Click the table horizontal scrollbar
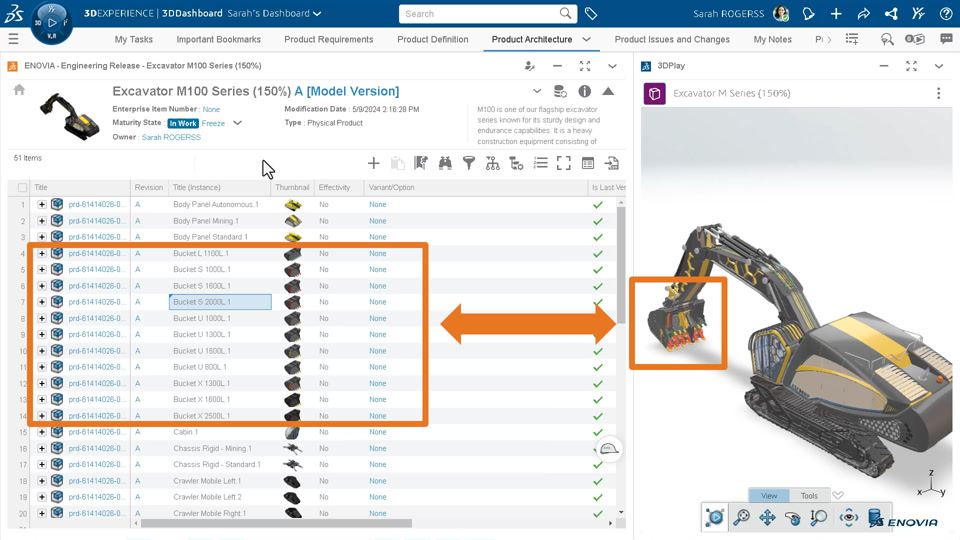This screenshot has height=540, width=960. pos(276,523)
